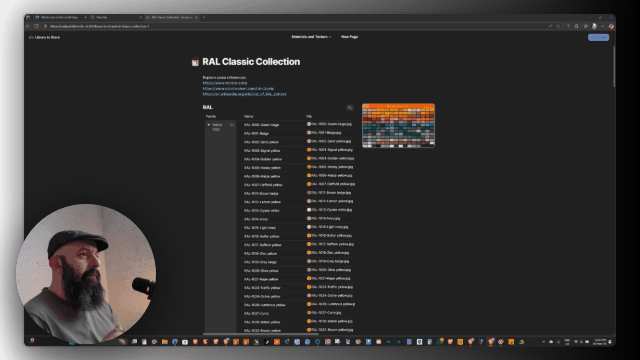
Task: Click the Name column header
Action: (x=249, y=117)
